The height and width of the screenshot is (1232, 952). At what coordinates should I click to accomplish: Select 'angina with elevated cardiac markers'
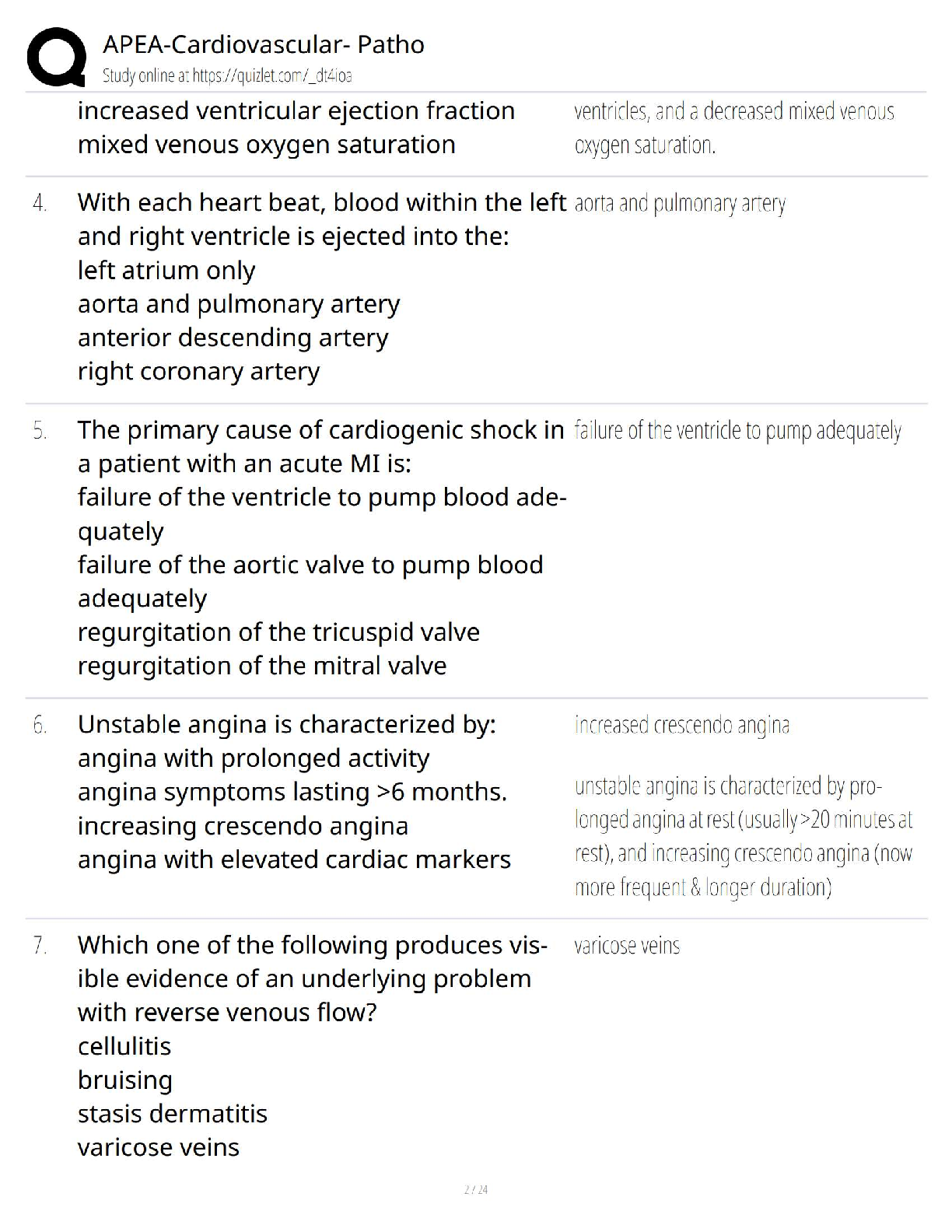click(x=294, y=859)
